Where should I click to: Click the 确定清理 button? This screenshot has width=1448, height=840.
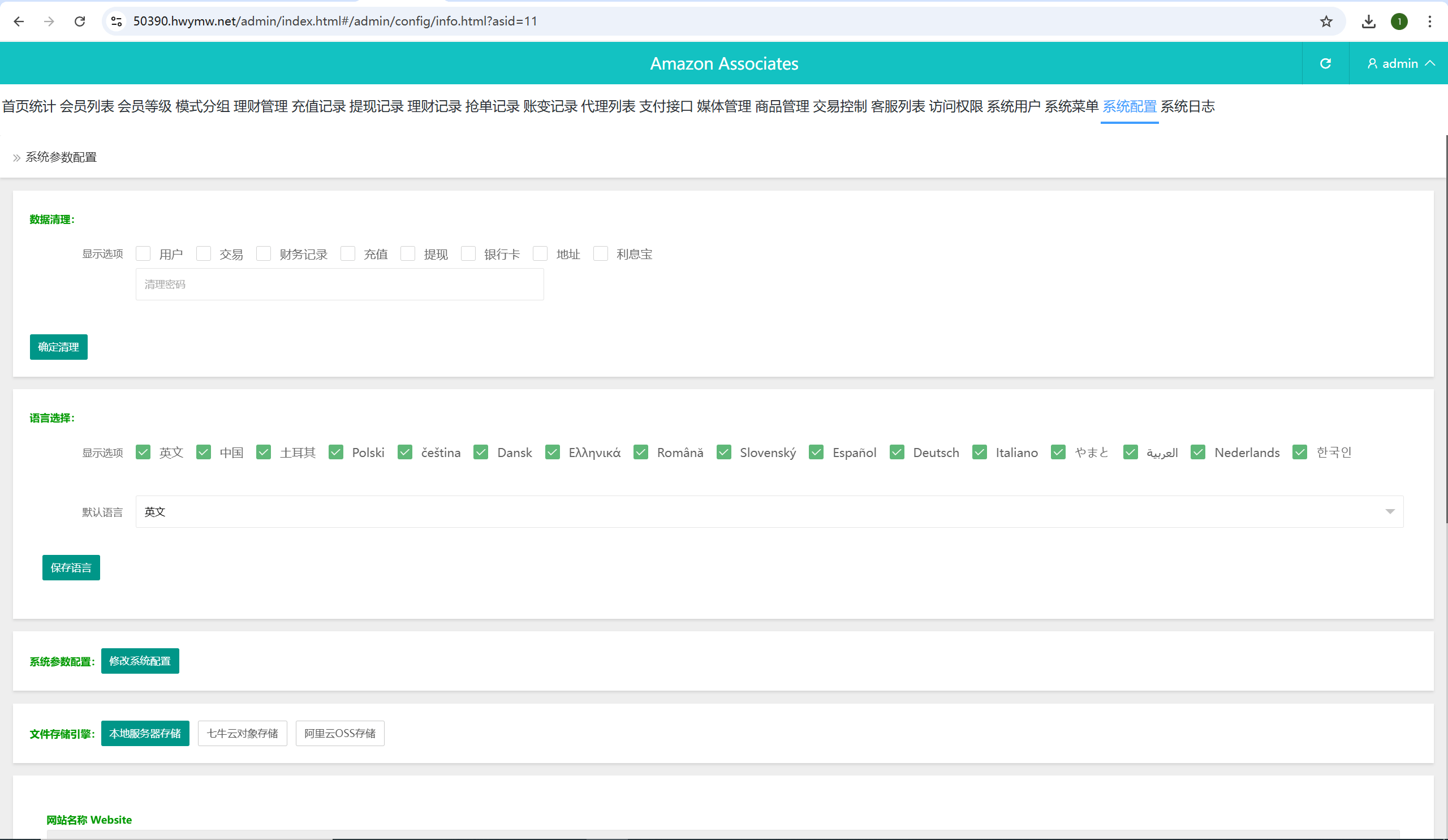click(x=59, y=347)
